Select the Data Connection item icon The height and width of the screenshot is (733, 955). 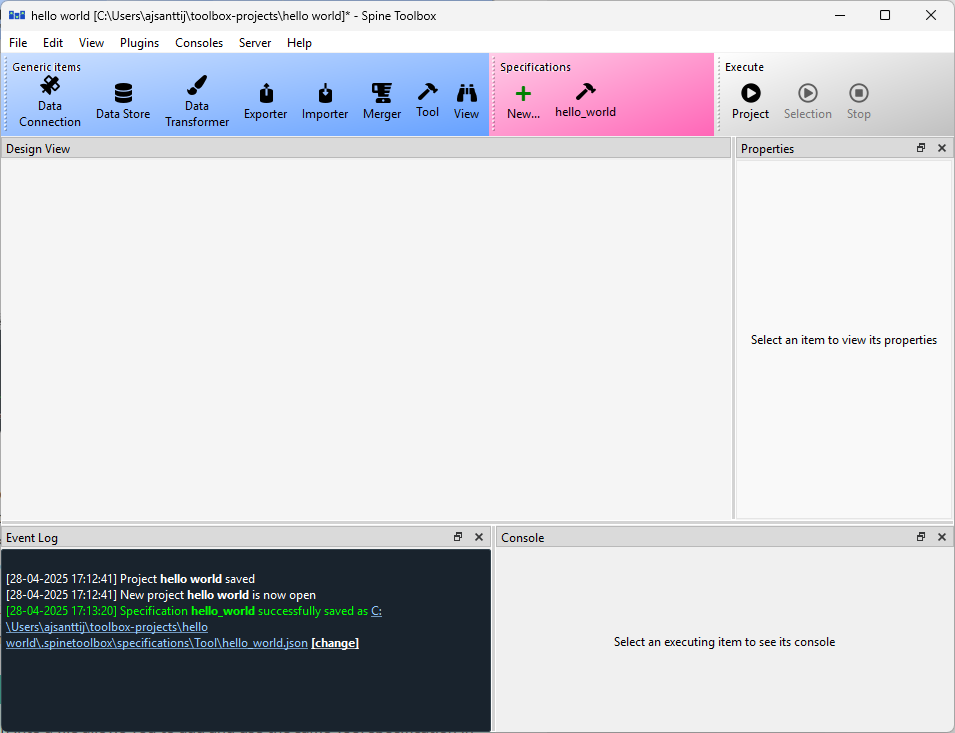pyautogui.click(x=50, y=85)
